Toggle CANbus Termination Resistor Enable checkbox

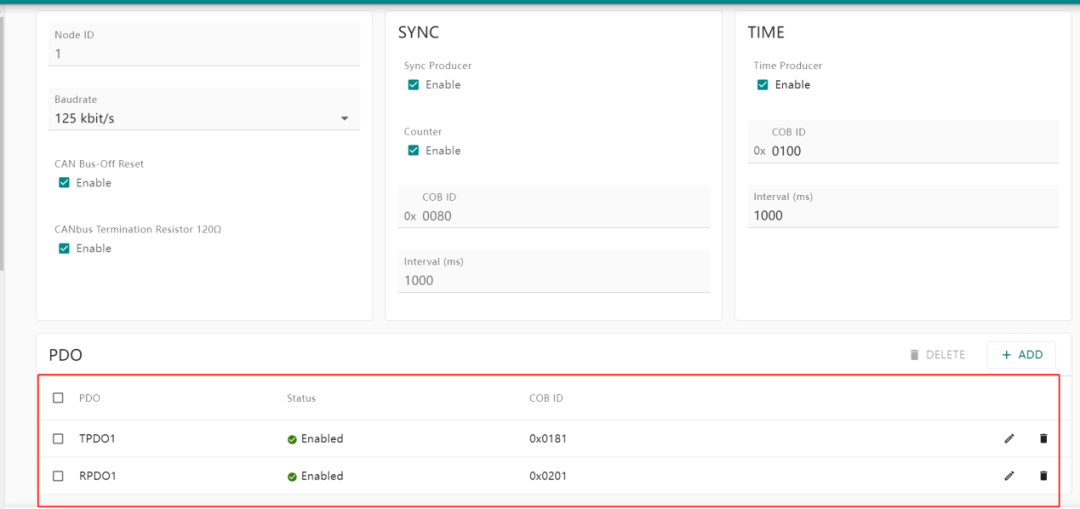coord(64,248)
